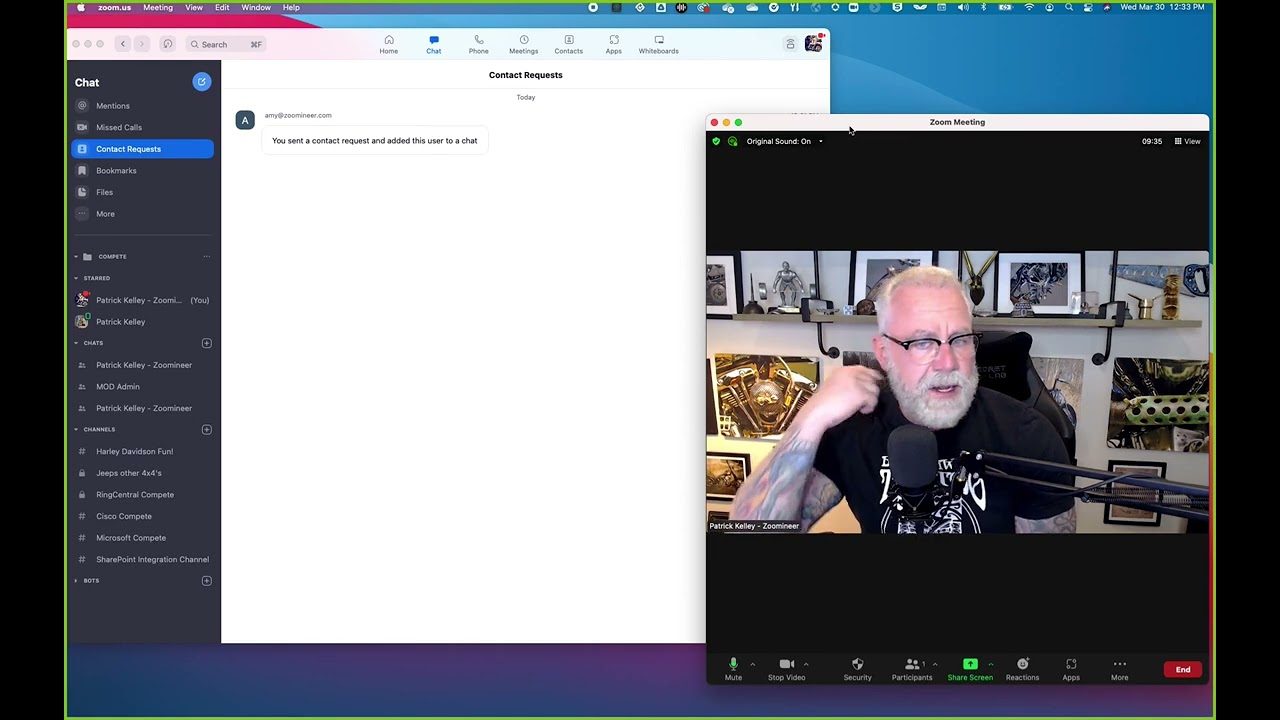Screen dimensions: 1280x720
Task: Open starred chat Patrick Kelley - Zoomi... (You)
Action: tap(142, 300)
